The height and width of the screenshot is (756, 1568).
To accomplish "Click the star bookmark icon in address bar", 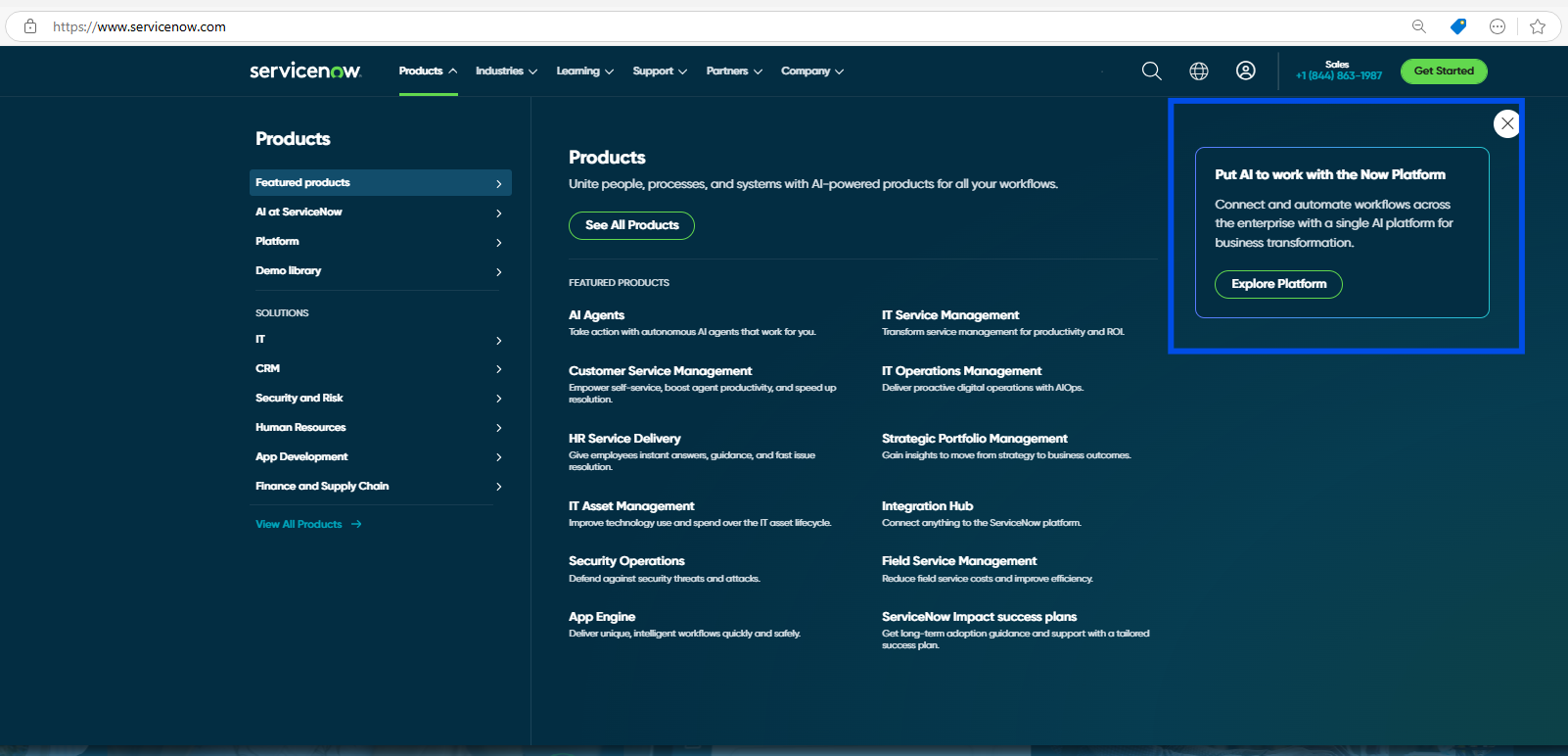I will [x=1538, y=26].
